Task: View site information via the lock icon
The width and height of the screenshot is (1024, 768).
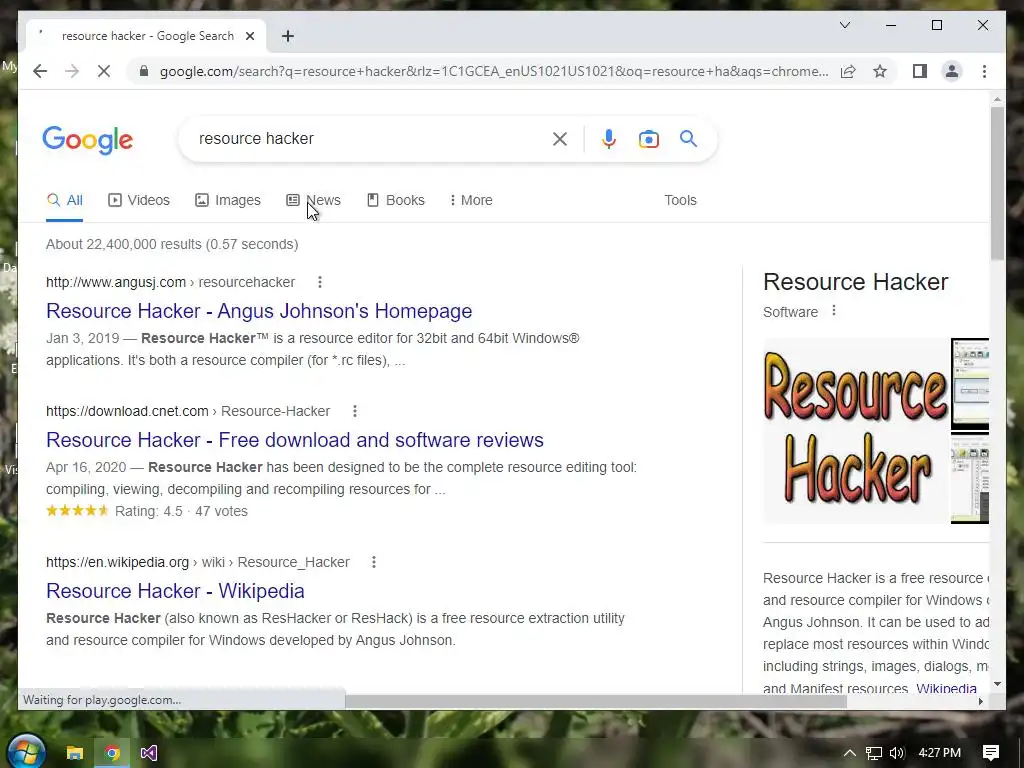Action: 144,71
